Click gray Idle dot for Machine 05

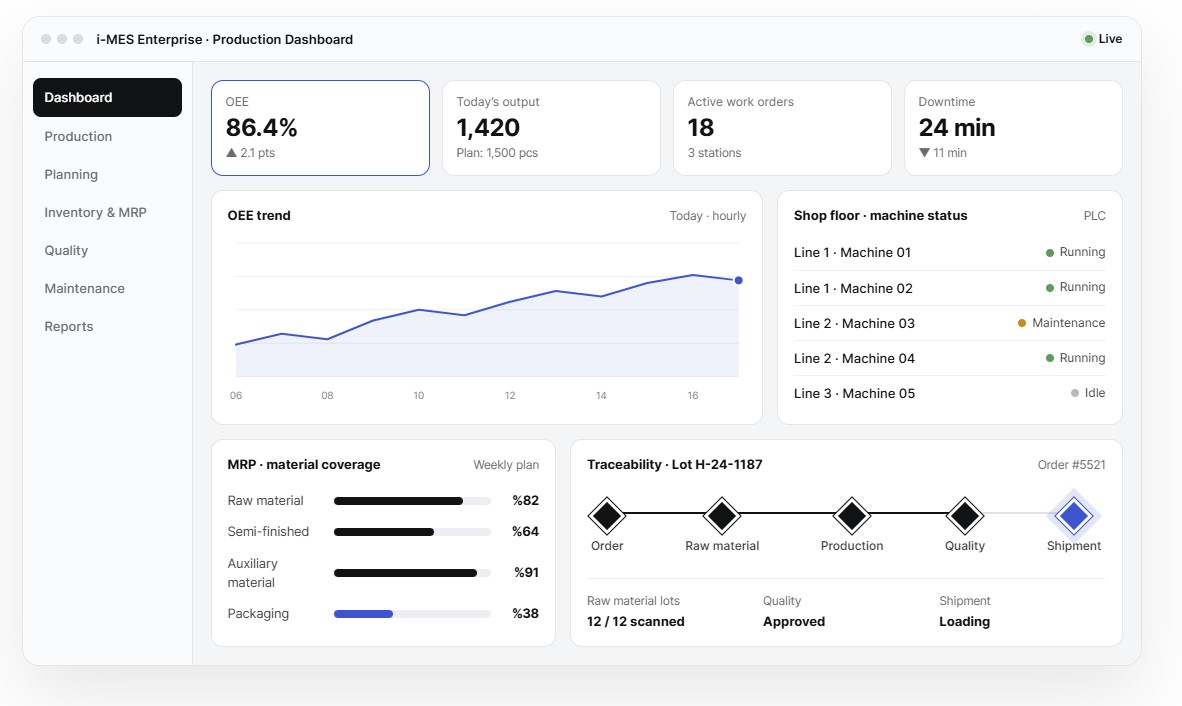click(x=1075, y=393)
